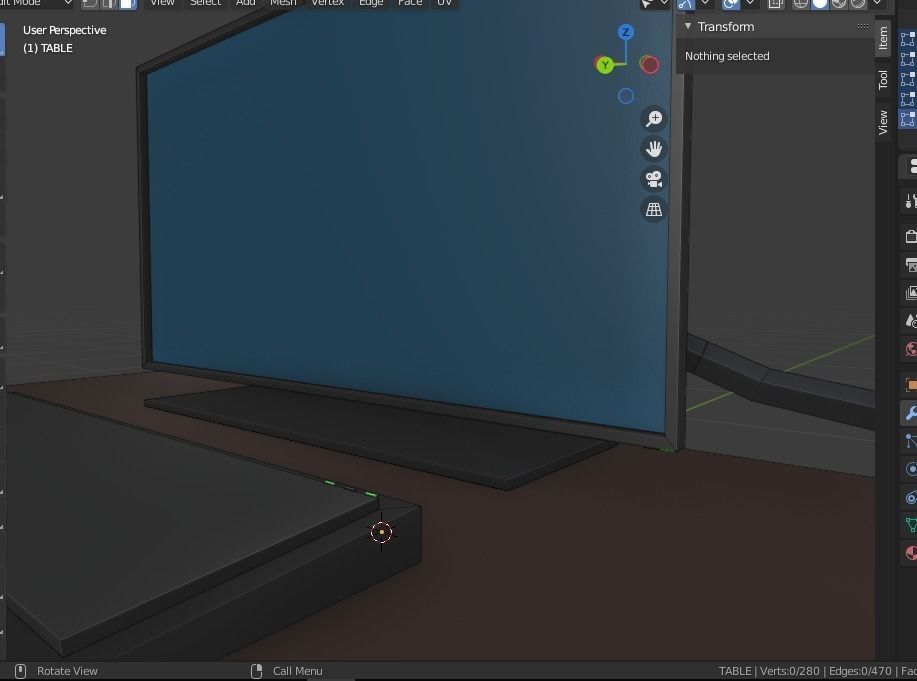This screenshot has width=917, height=681.
Task: Open gizmo options dropdown arrow
Action: (705, 4)
